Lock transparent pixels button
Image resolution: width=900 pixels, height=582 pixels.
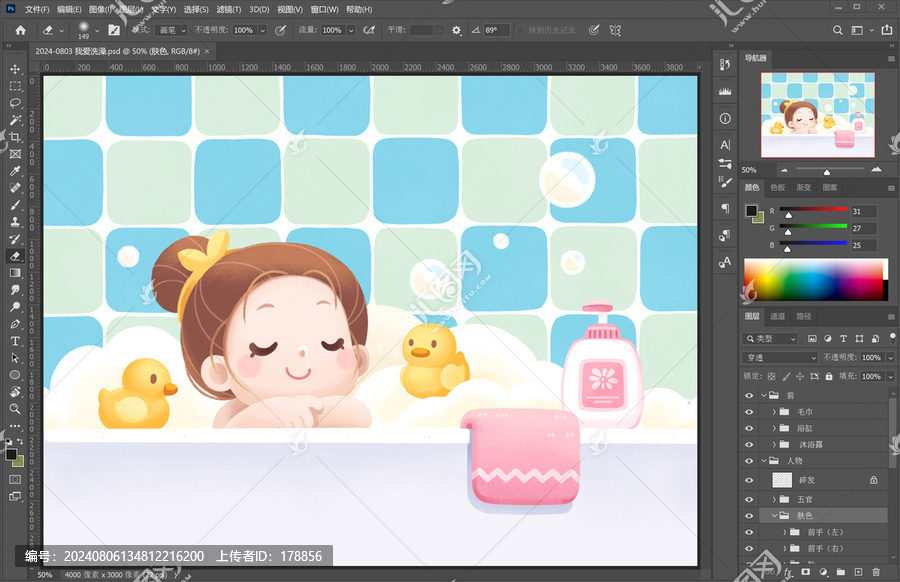coord(771,377)
